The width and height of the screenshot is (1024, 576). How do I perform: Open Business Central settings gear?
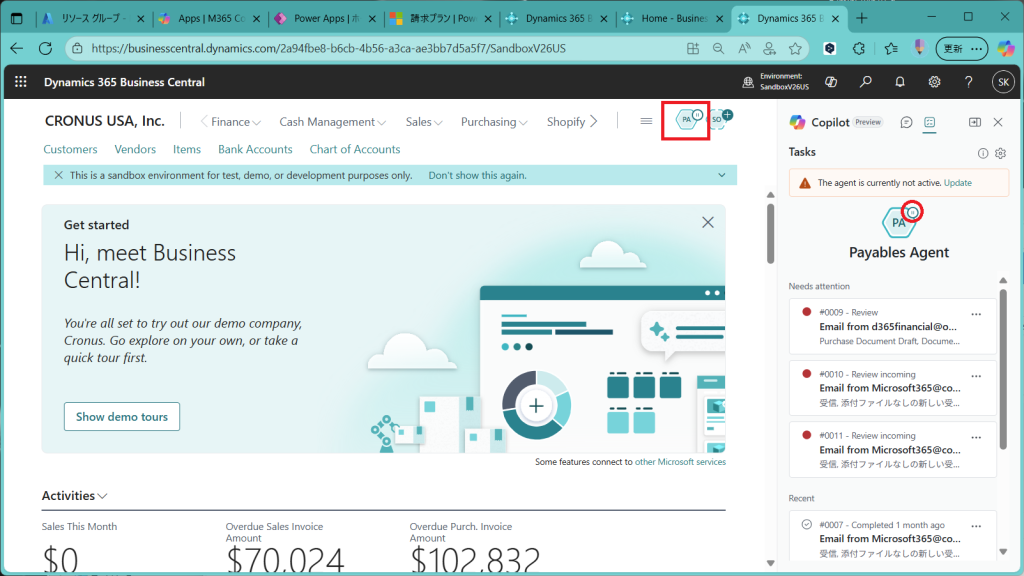coord(934,82)
